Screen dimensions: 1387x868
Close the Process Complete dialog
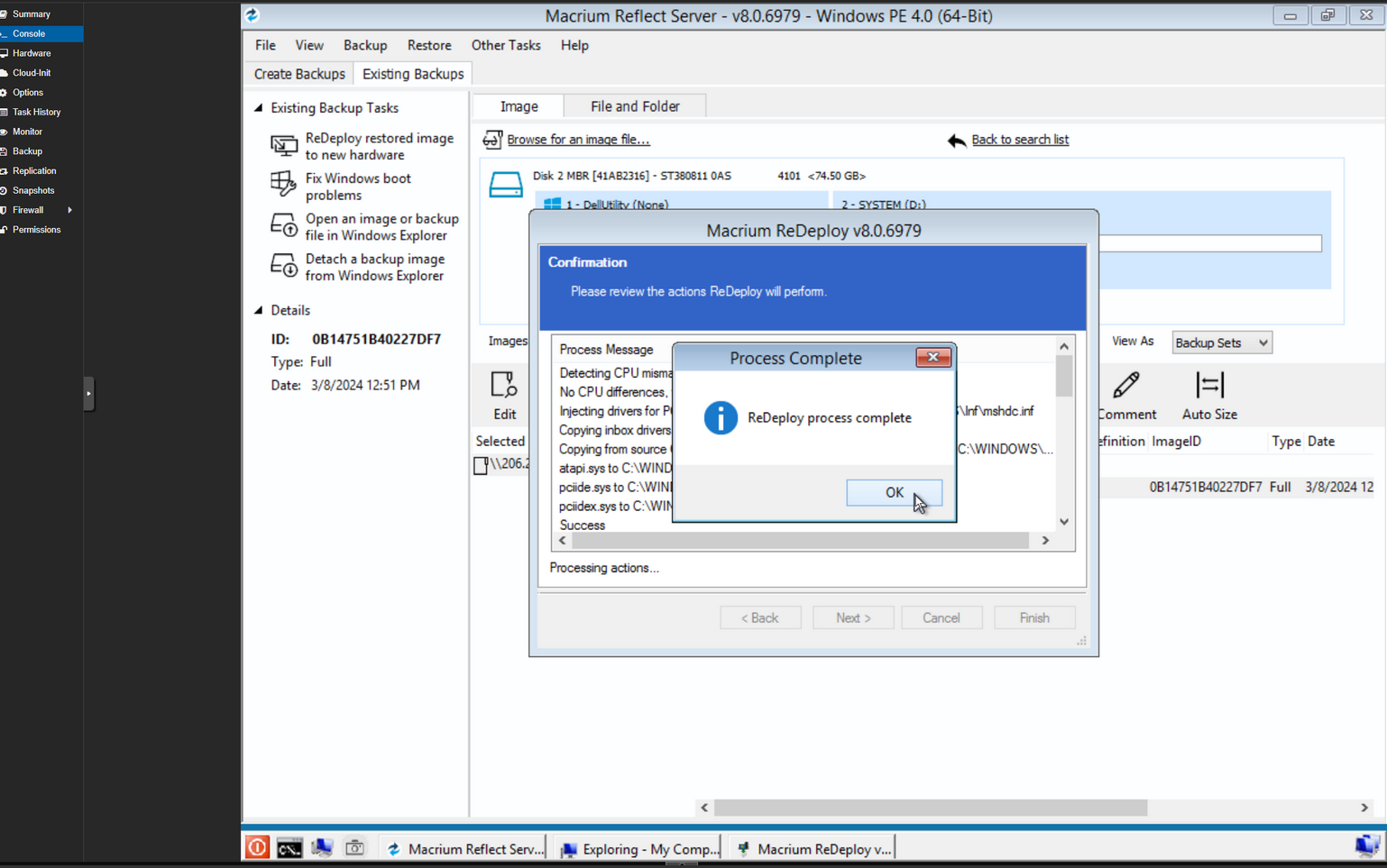tap(932, 358)
